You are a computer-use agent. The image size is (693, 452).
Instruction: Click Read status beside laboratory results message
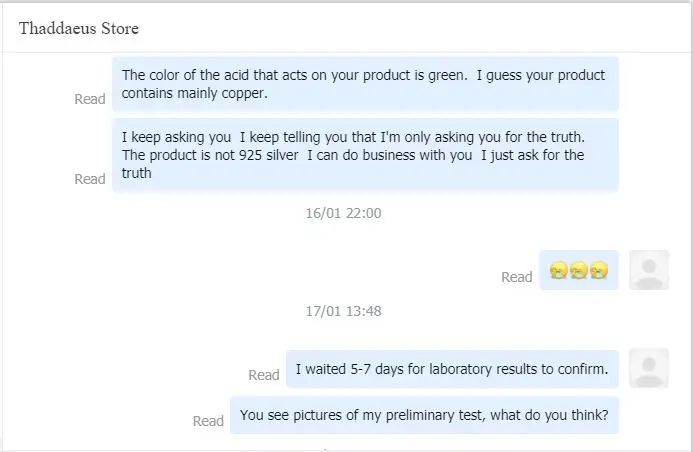click(x=264, y=375)
